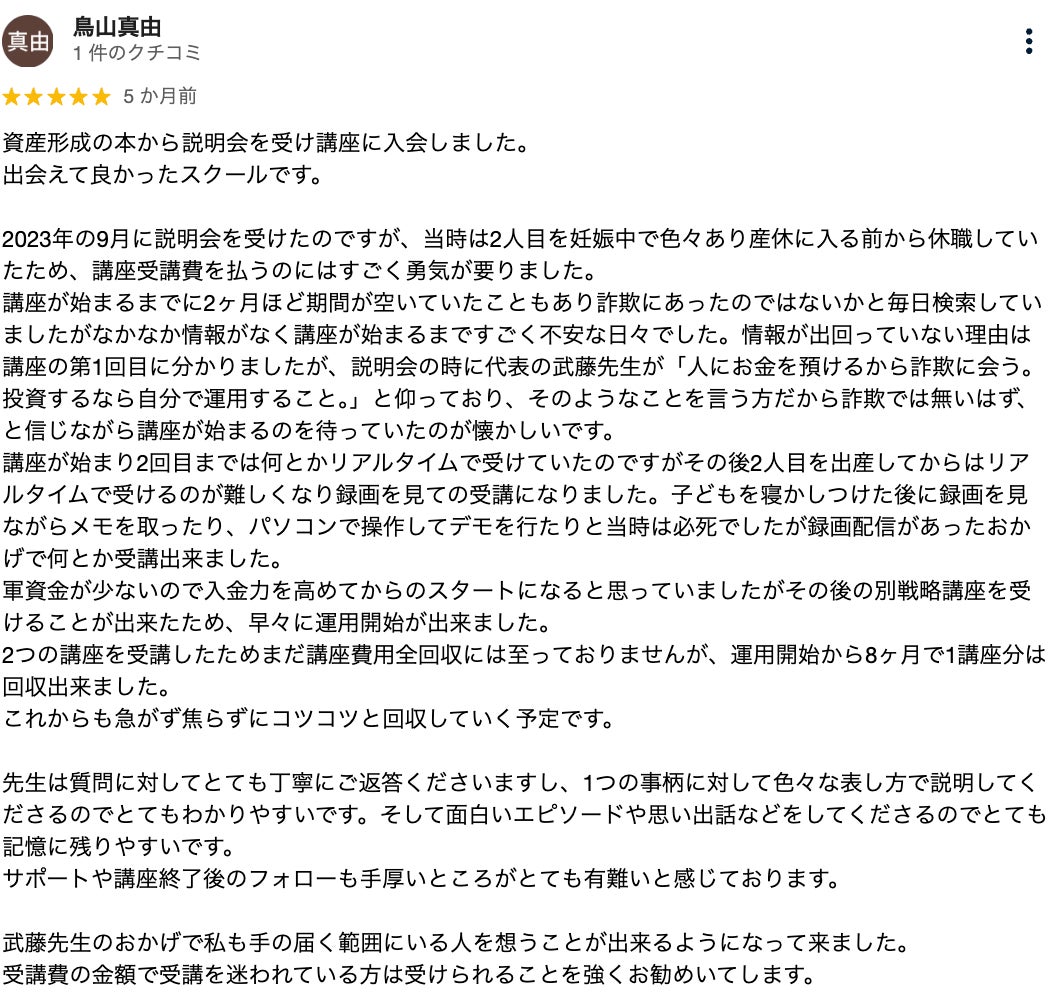Select the fifth yellow rating star

click(102, 97)
